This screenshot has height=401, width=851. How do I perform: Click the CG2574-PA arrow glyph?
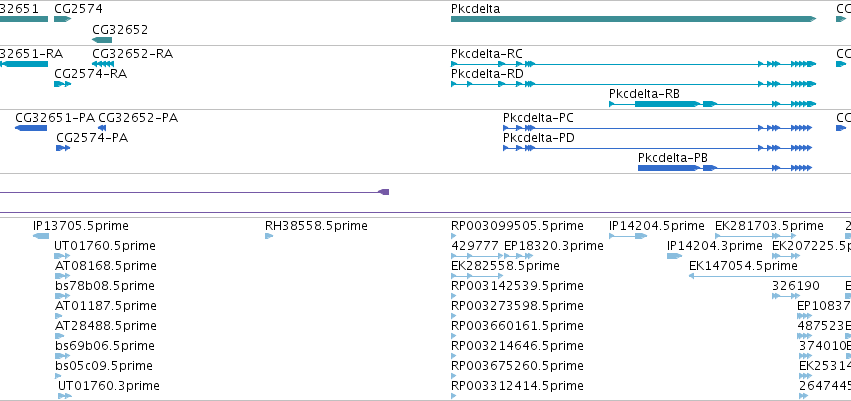[63, 148]
